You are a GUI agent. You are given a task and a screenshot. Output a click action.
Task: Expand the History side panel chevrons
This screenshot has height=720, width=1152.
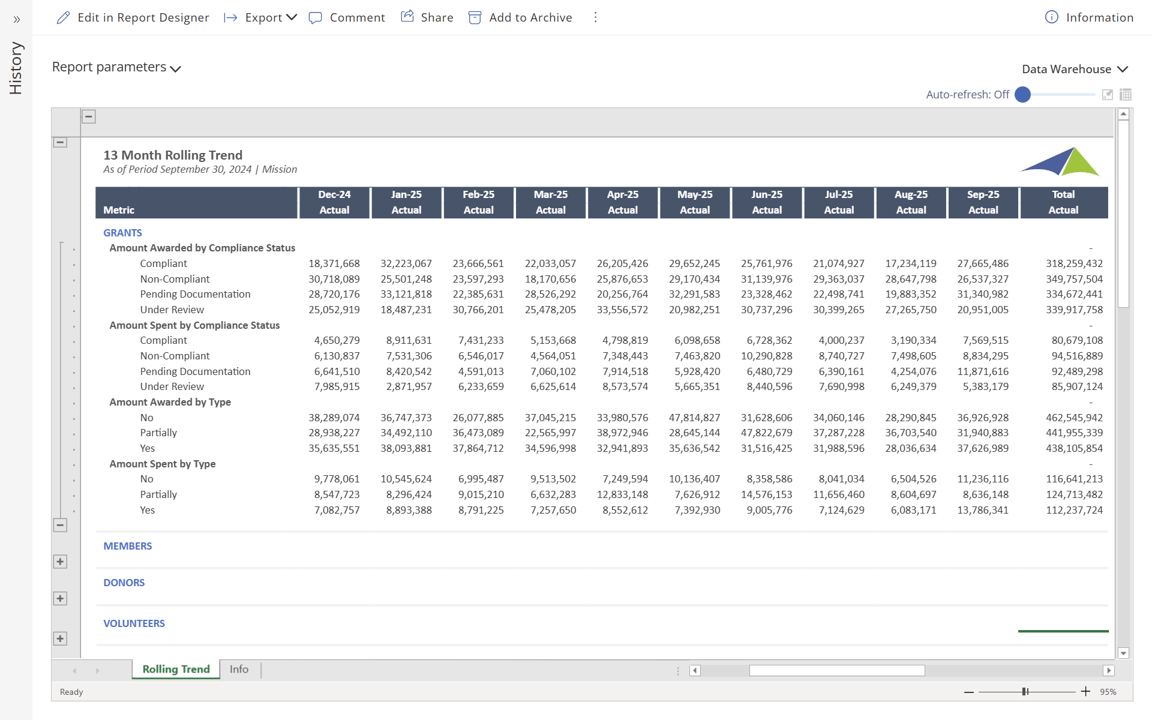(x=16, y=20)
